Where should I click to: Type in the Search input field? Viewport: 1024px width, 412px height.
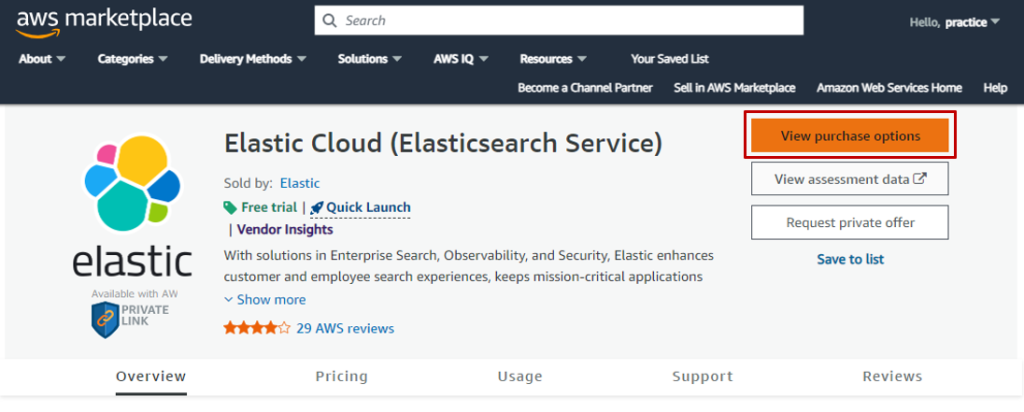[x=570, y=20]
